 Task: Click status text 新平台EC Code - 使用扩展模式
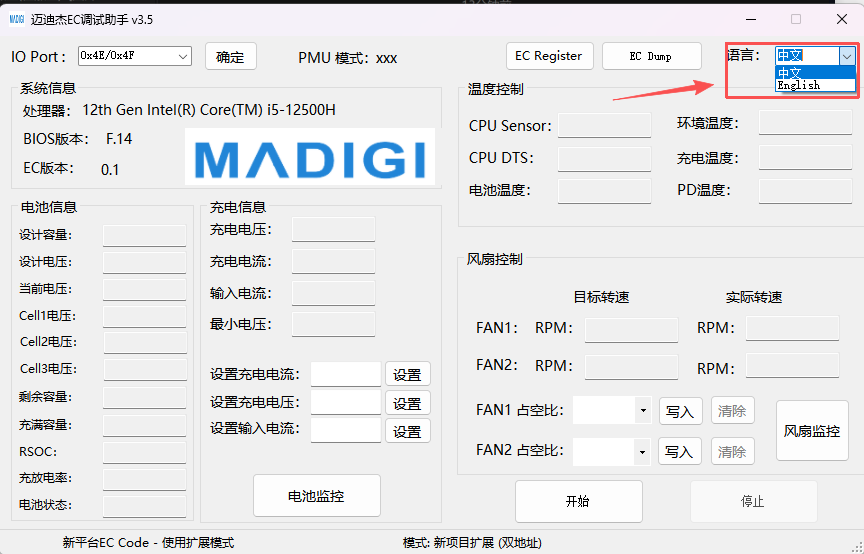(148, 543)
